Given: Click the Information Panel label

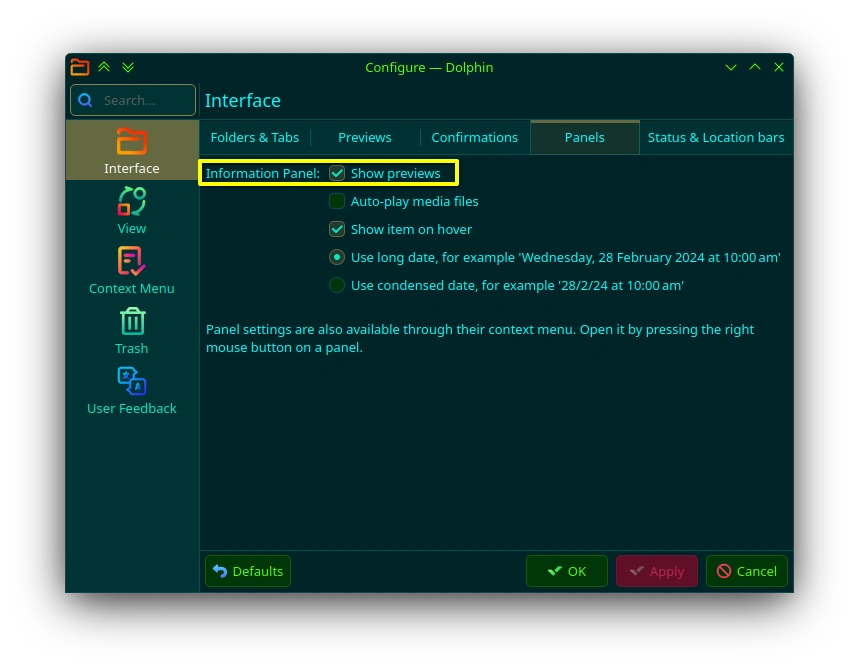Looking at the screenshot, I should [x=262, y=173].
